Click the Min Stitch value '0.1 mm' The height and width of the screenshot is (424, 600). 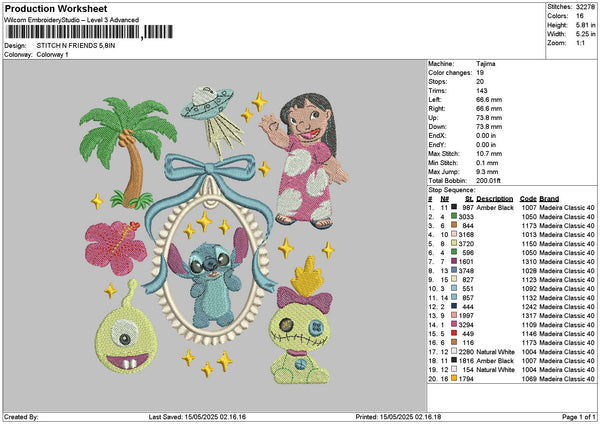pos(488,163)
